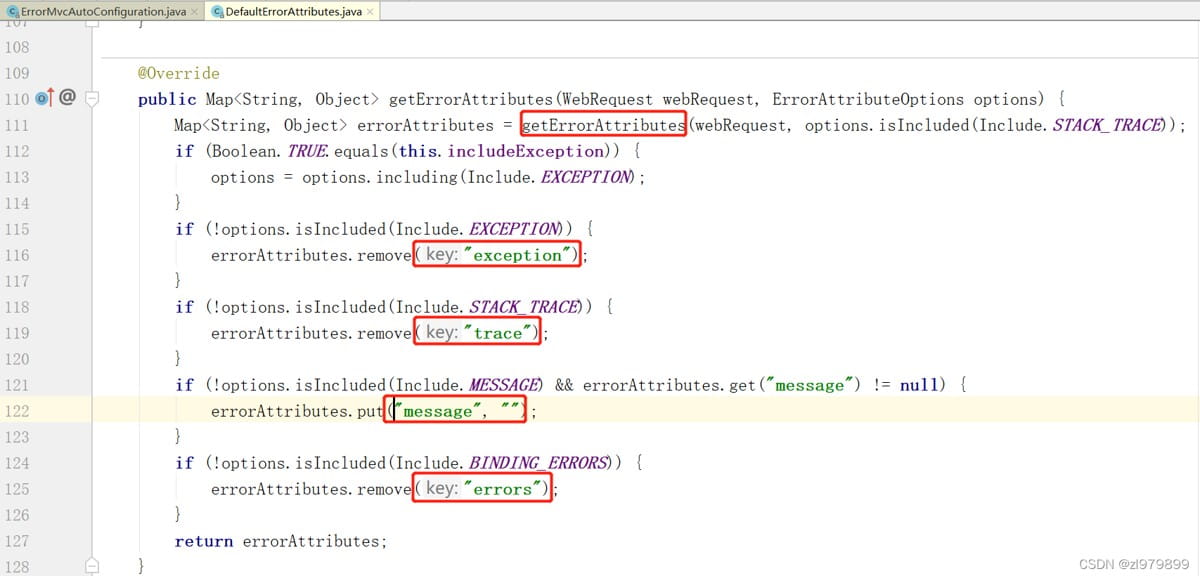Click the fold end marker on line 128
This screenshot has height=576, width=1200.
pyautogui.click(x=92, y=567)
